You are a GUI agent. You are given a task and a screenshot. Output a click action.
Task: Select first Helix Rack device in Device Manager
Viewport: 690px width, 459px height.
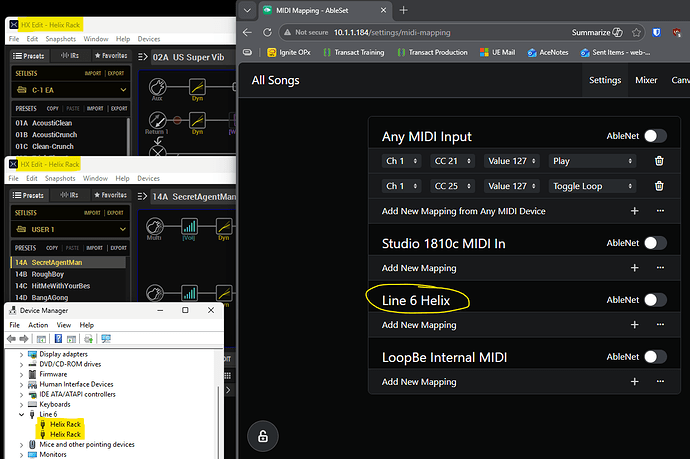coord(65,424)
